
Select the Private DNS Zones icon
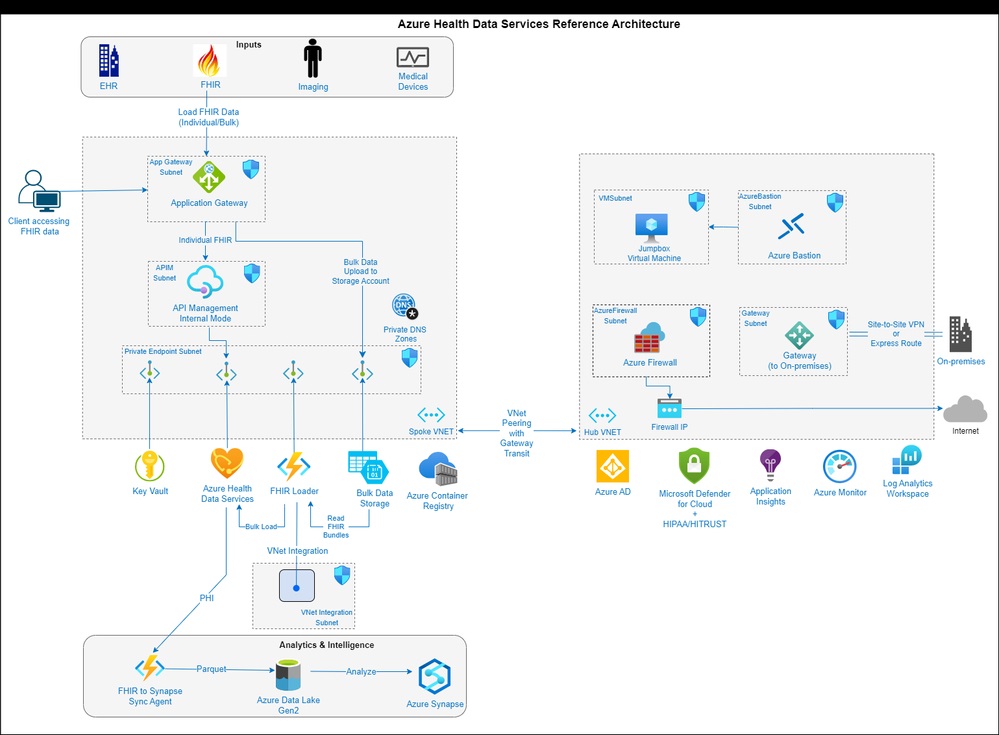(x=404, y=306)
